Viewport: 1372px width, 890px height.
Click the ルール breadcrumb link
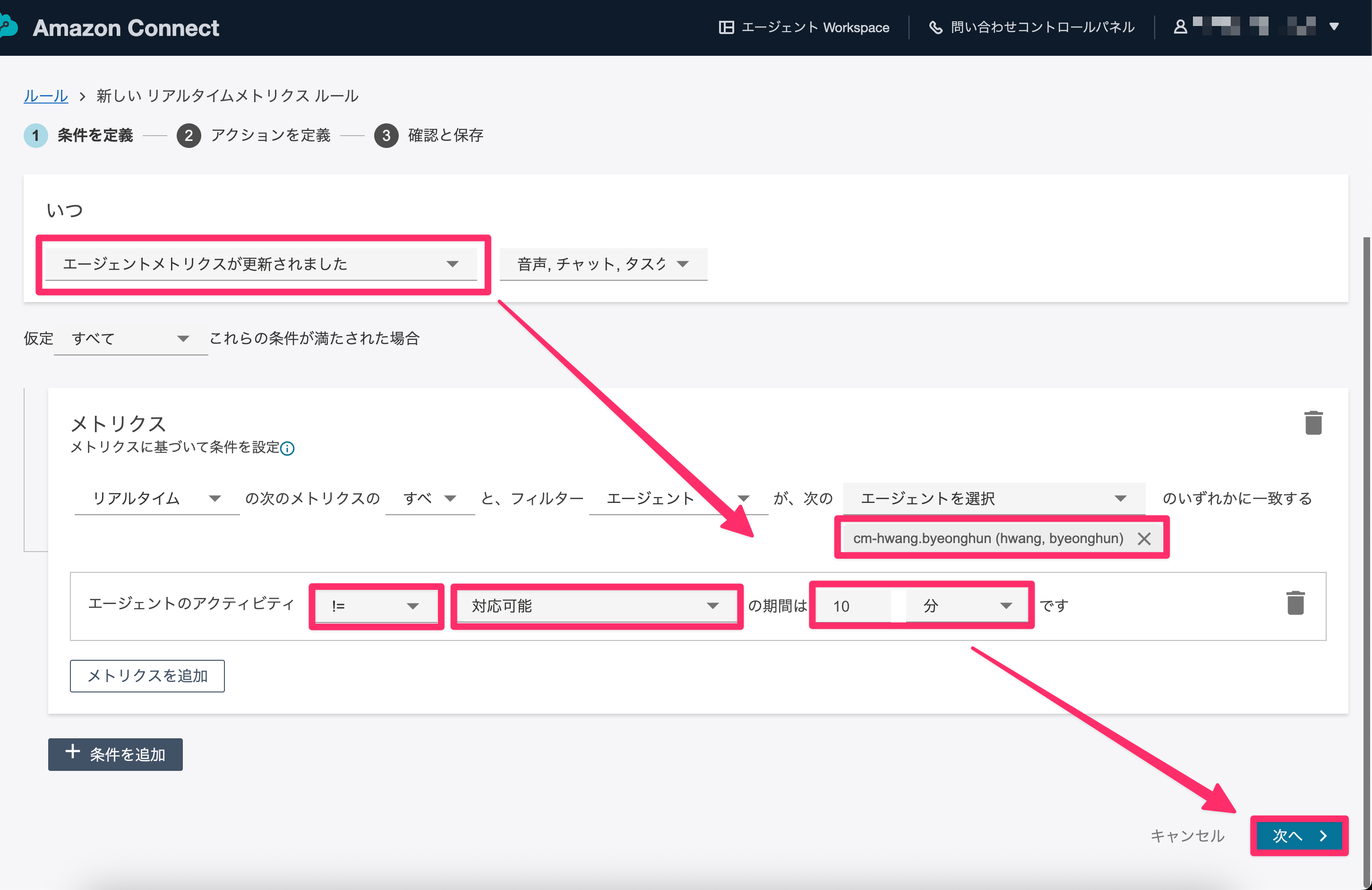[45, 96]
